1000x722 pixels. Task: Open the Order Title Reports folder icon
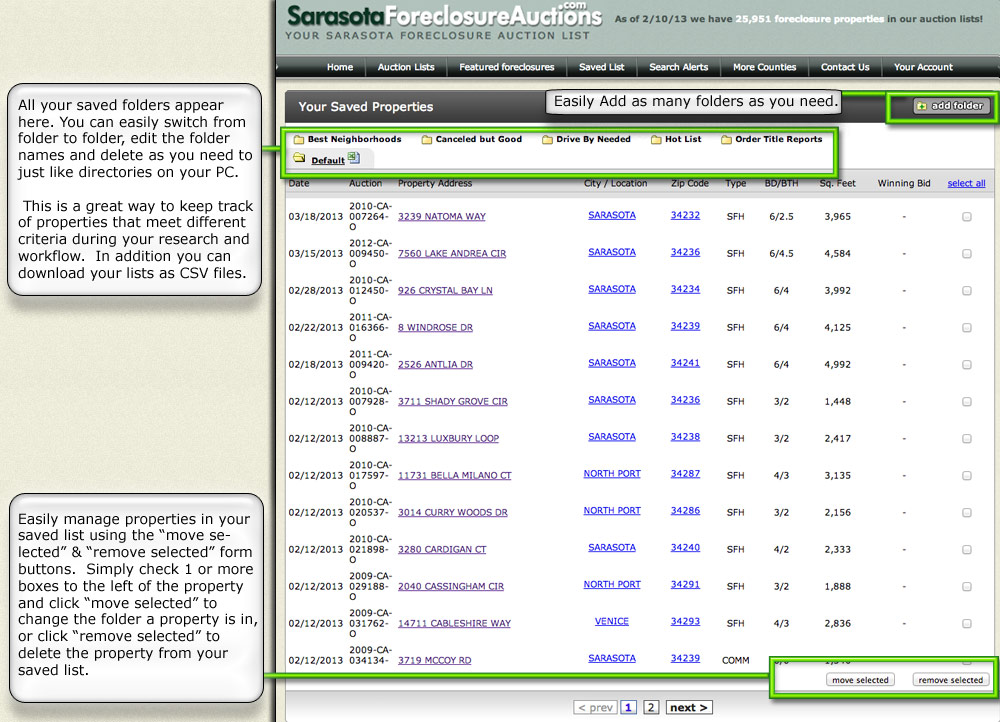726,140
